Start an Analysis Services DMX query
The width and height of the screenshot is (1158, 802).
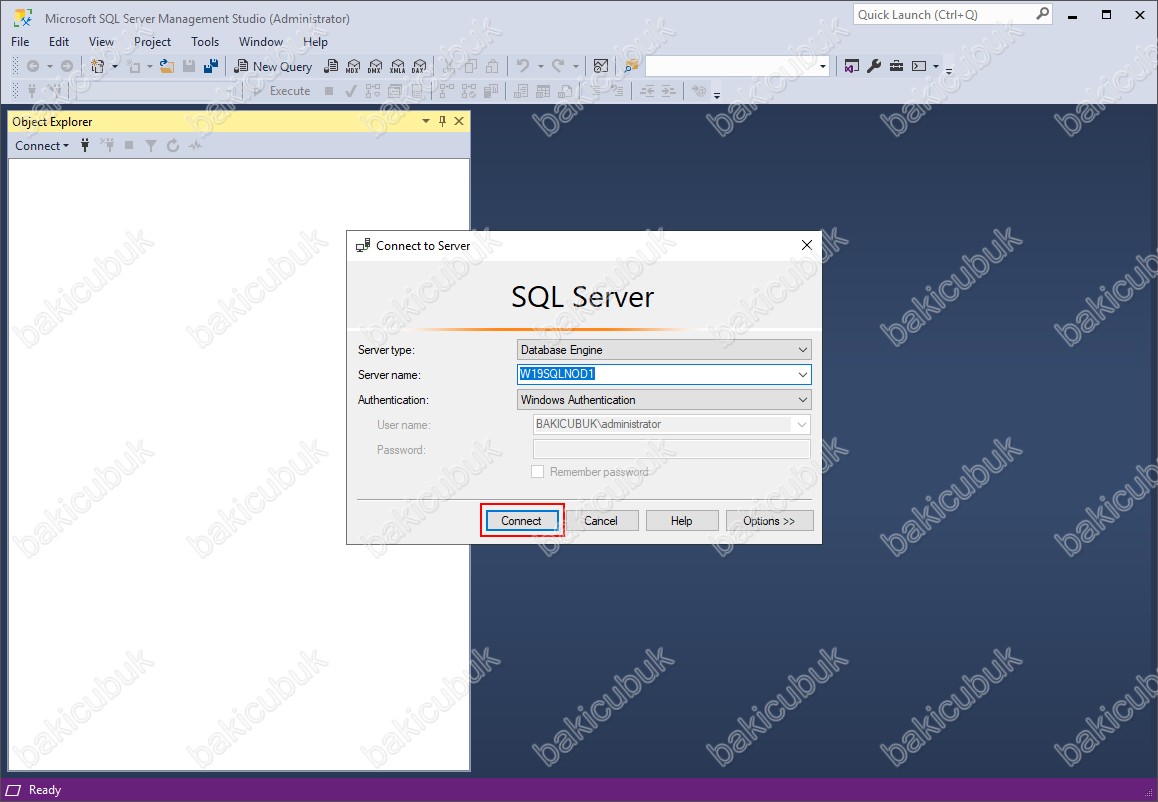[x=375, y=66]
